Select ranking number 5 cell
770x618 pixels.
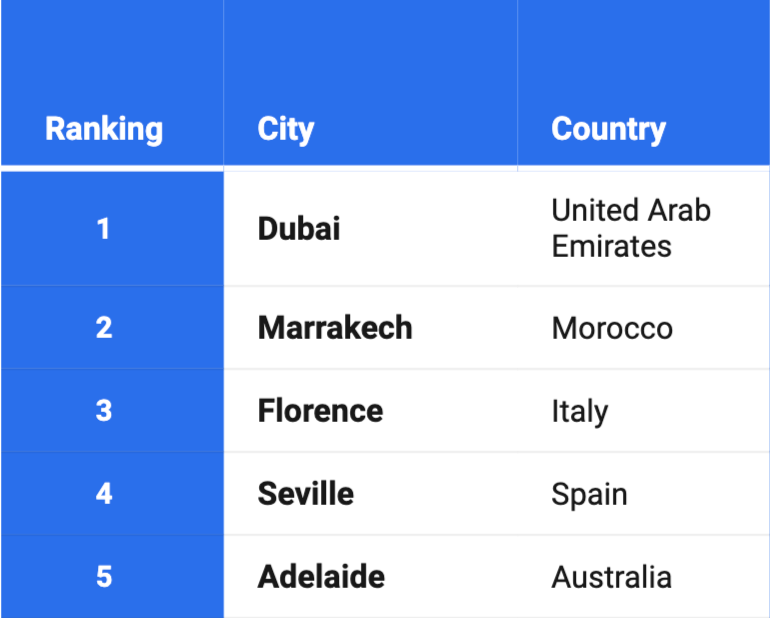[112, 576]
